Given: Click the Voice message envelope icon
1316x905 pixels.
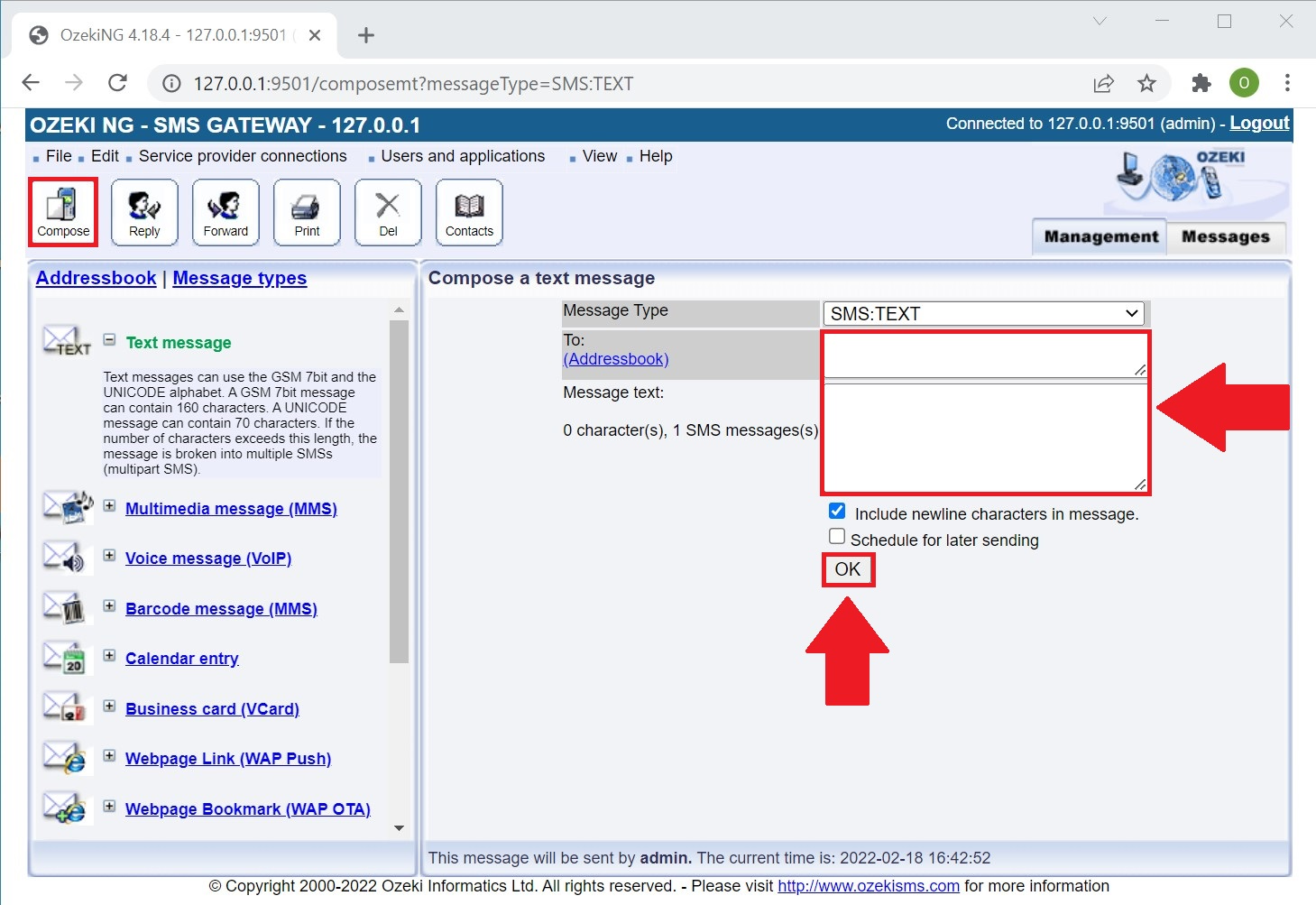Looking at the screenshot, I should (x=64, y=557).
